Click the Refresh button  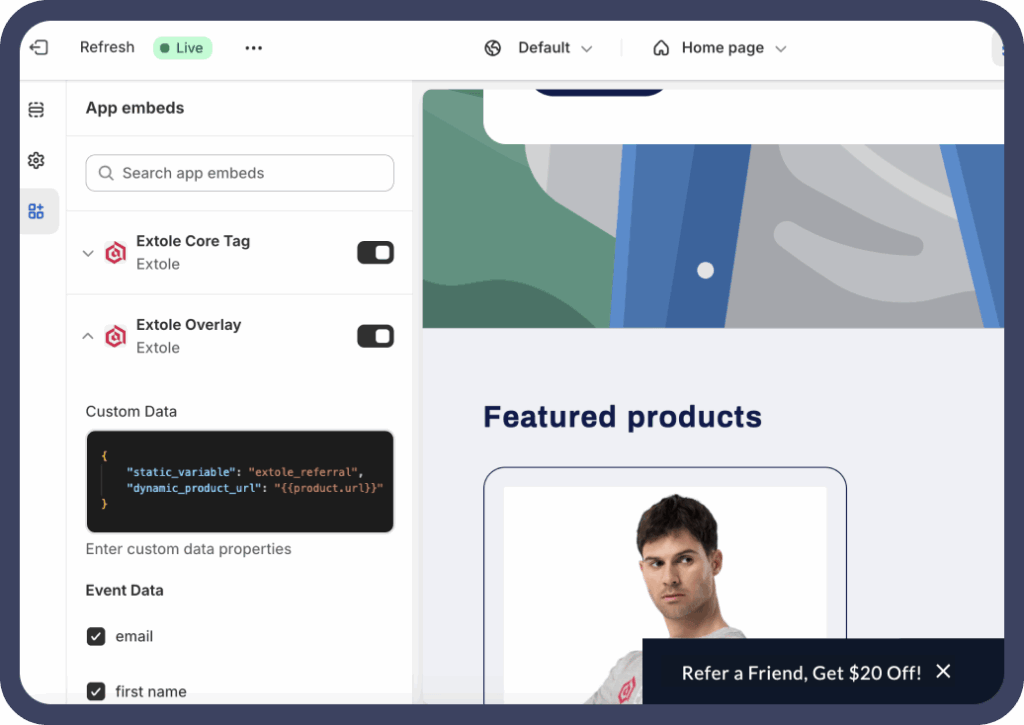107,47
